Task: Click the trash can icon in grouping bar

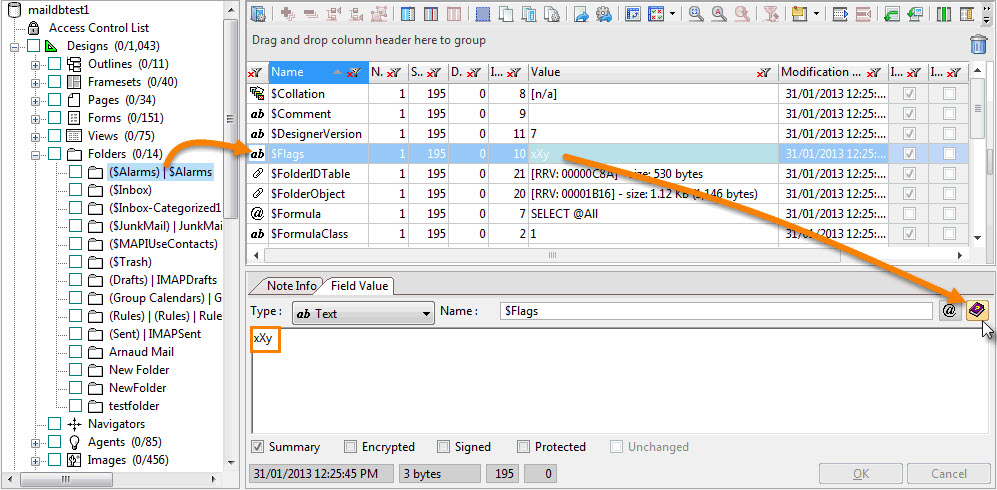Action: tap(978, 43)
